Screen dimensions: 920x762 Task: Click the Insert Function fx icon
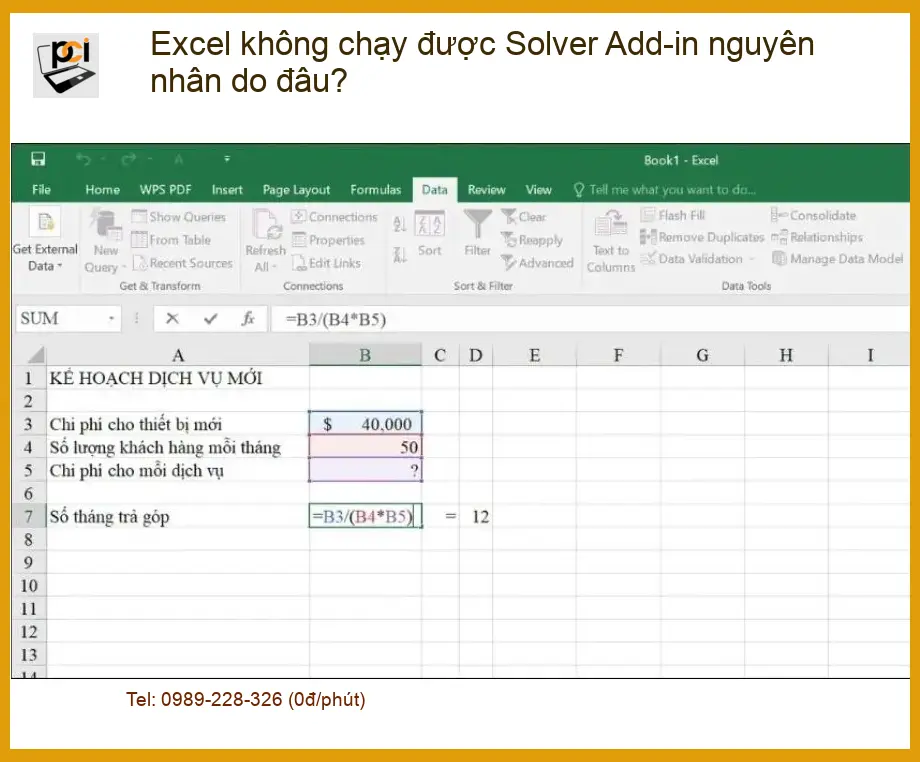248,319
